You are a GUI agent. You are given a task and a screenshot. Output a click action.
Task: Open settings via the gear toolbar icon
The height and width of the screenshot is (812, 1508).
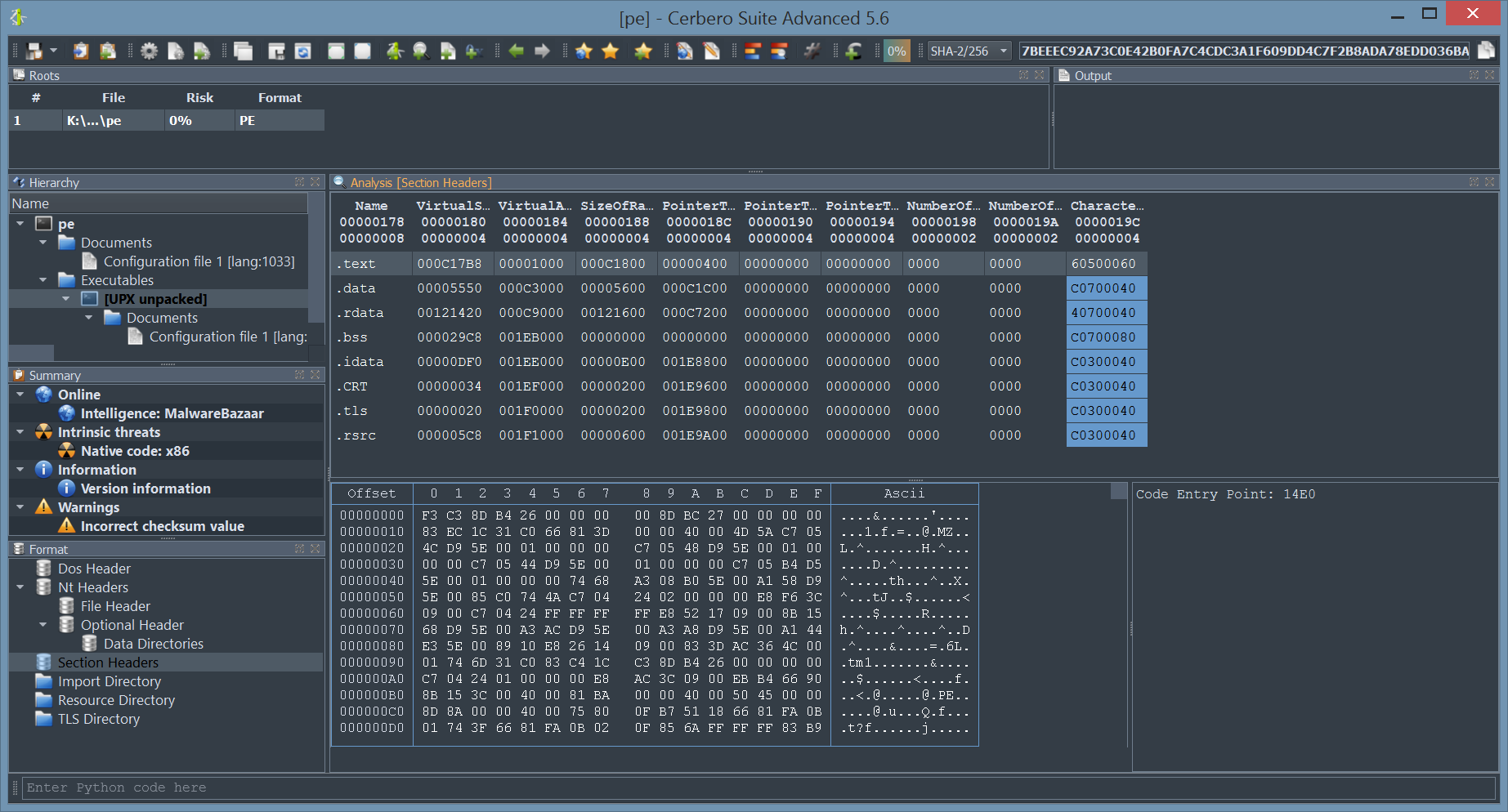(149, 51)
